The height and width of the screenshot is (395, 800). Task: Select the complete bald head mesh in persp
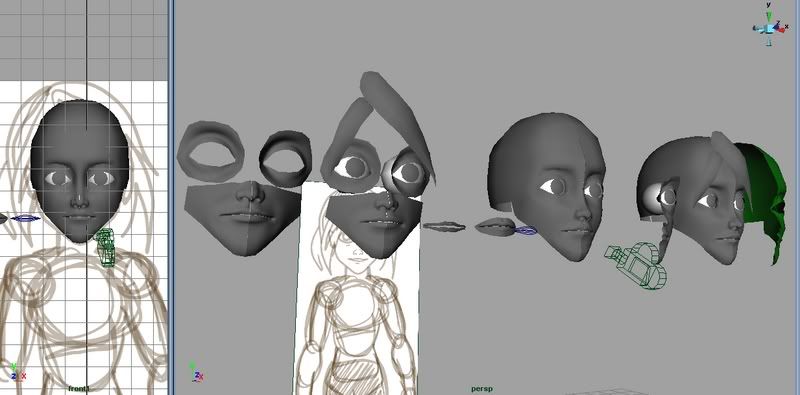coord(547,184)
